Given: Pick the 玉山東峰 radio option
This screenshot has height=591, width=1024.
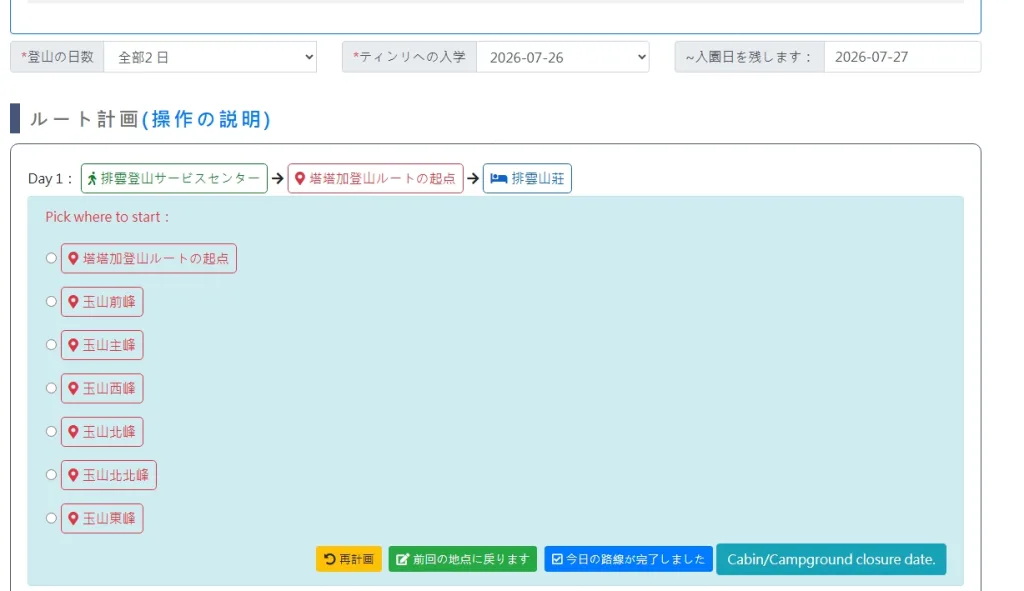Looking at the screenshot, I should pyautogui.click(x=51, y=518).
